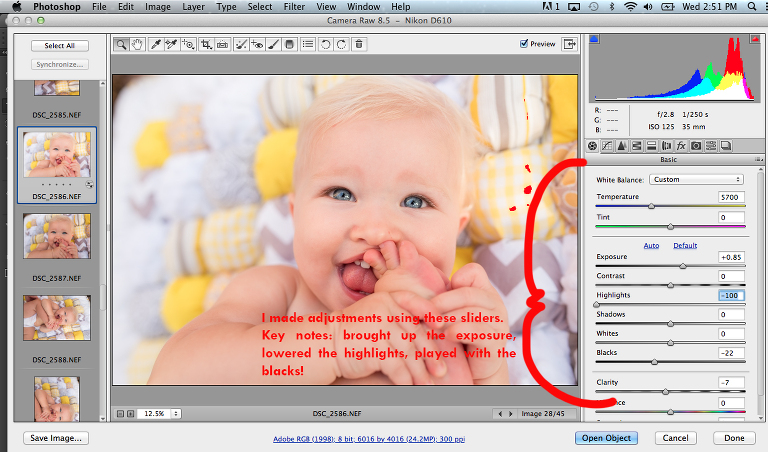Pick the Adjustment Brush tool

(273, 45)
